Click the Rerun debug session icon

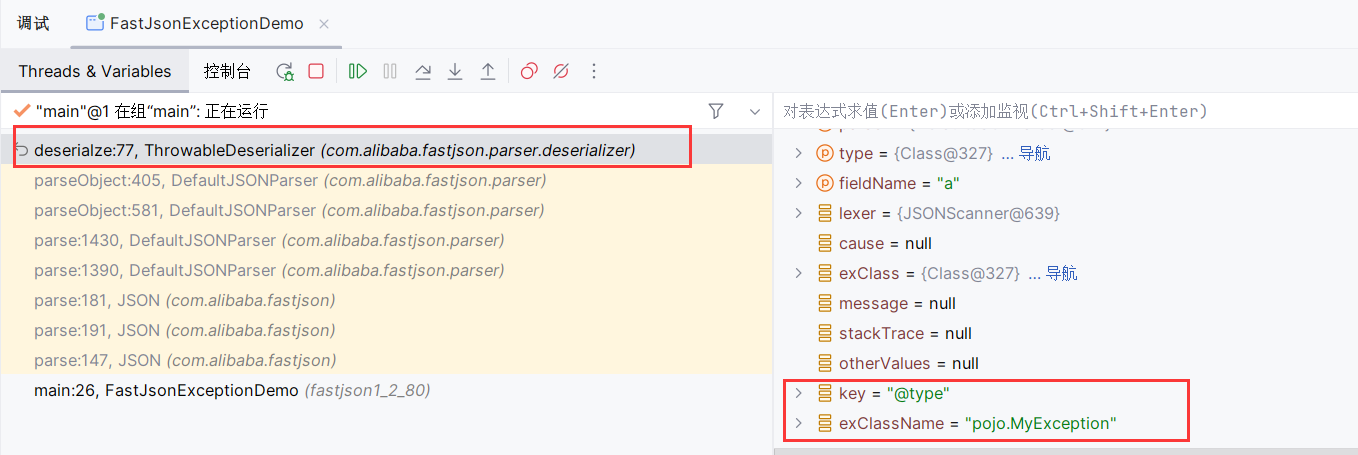[285, 71]
